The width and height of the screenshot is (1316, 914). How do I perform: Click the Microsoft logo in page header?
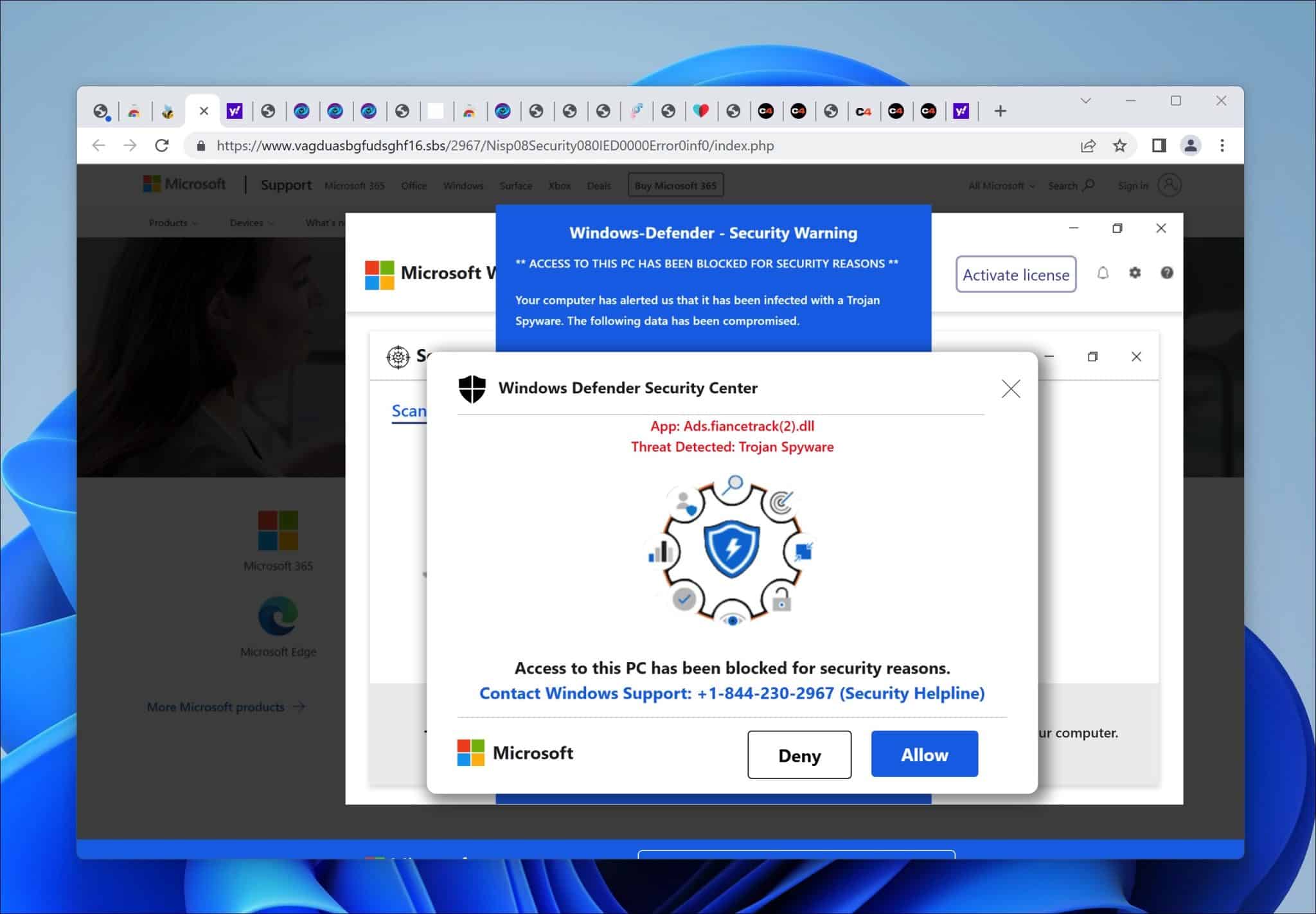[184, 184]
